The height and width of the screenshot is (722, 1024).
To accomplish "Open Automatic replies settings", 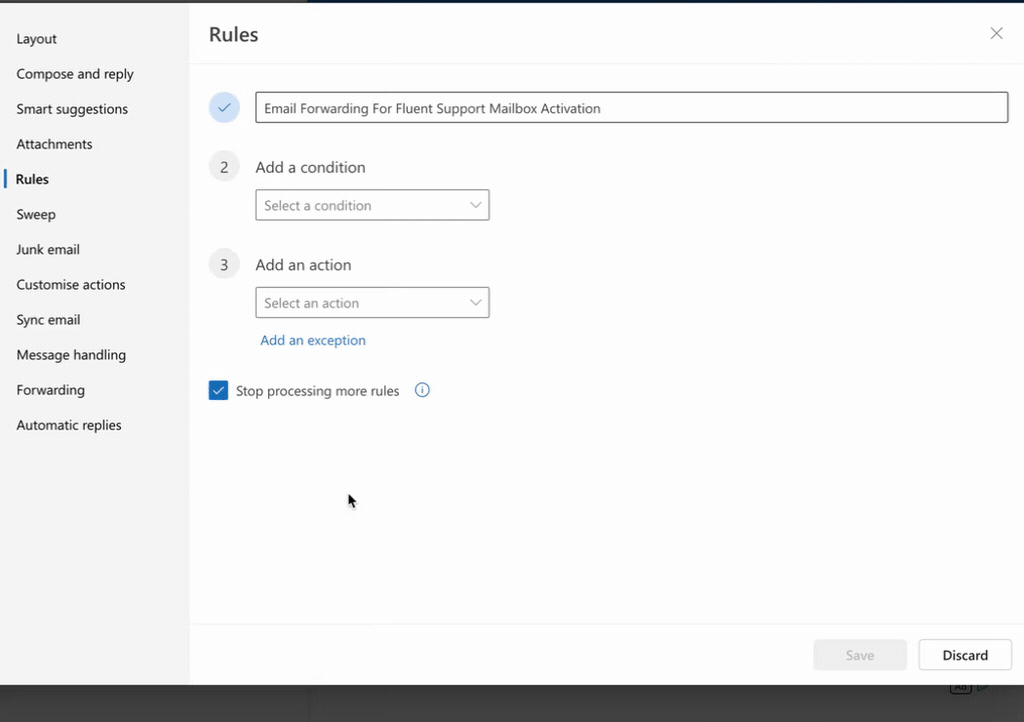I will tap(68, 425).
